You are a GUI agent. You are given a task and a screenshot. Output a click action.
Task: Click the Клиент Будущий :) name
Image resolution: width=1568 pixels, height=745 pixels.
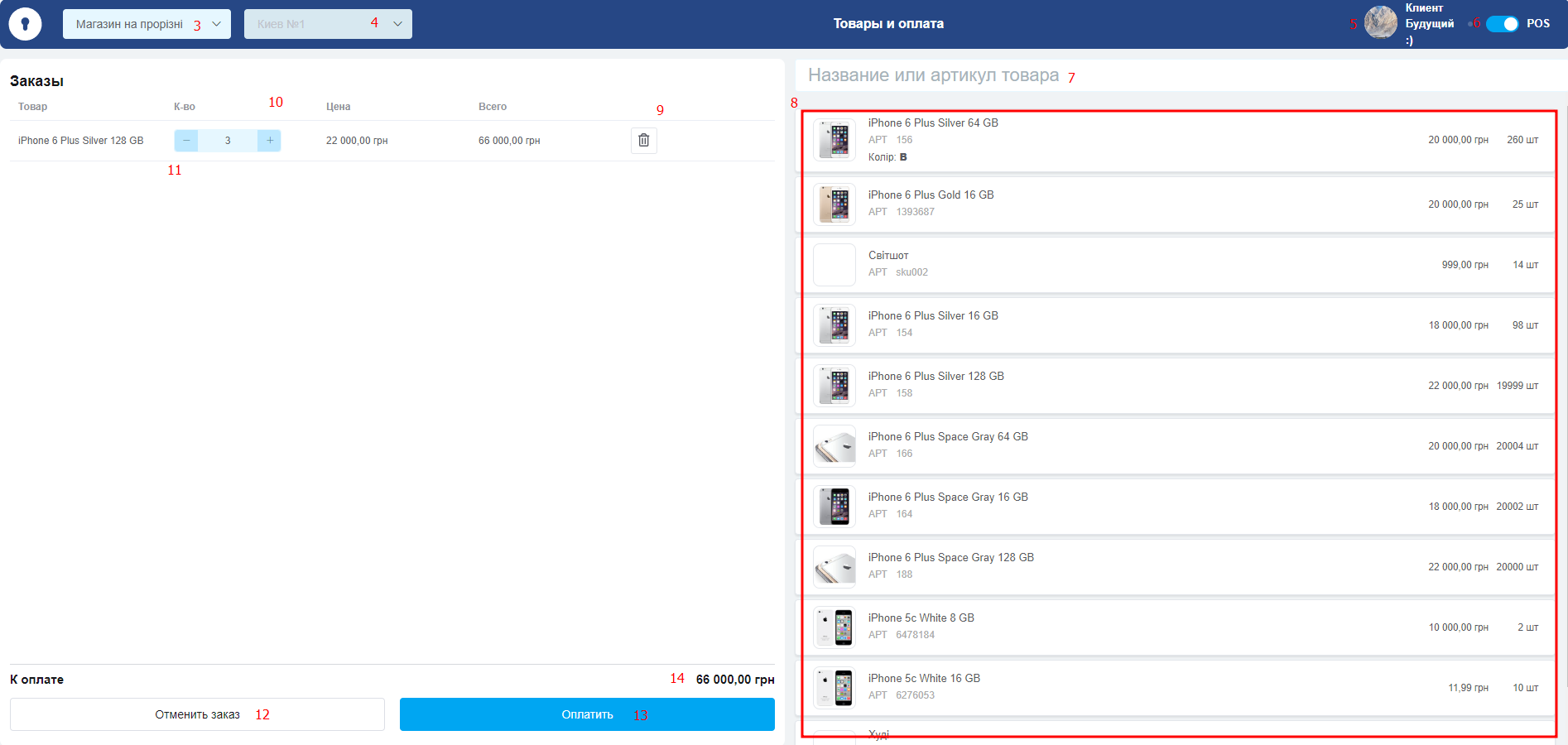(x=1429, y=24)
